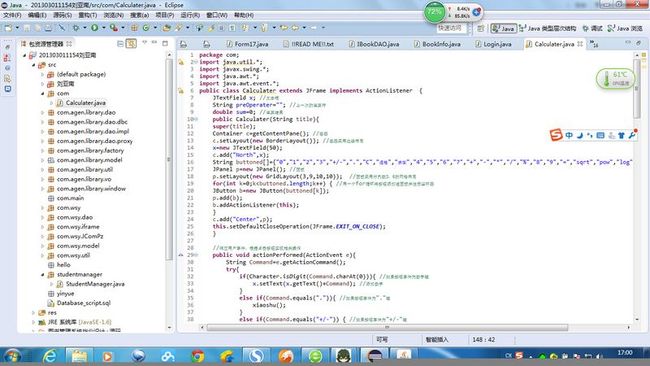
Task: Open dropdown next to New toolbar icon
Action: tap(17, 28)
